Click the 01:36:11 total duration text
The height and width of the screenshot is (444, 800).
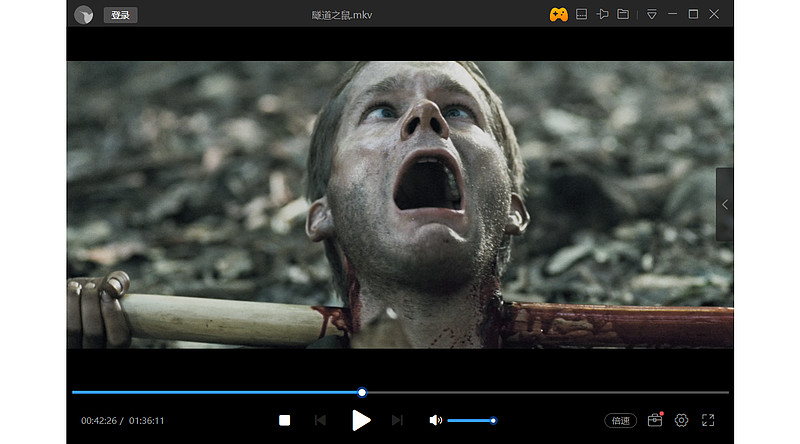(146, 421)
